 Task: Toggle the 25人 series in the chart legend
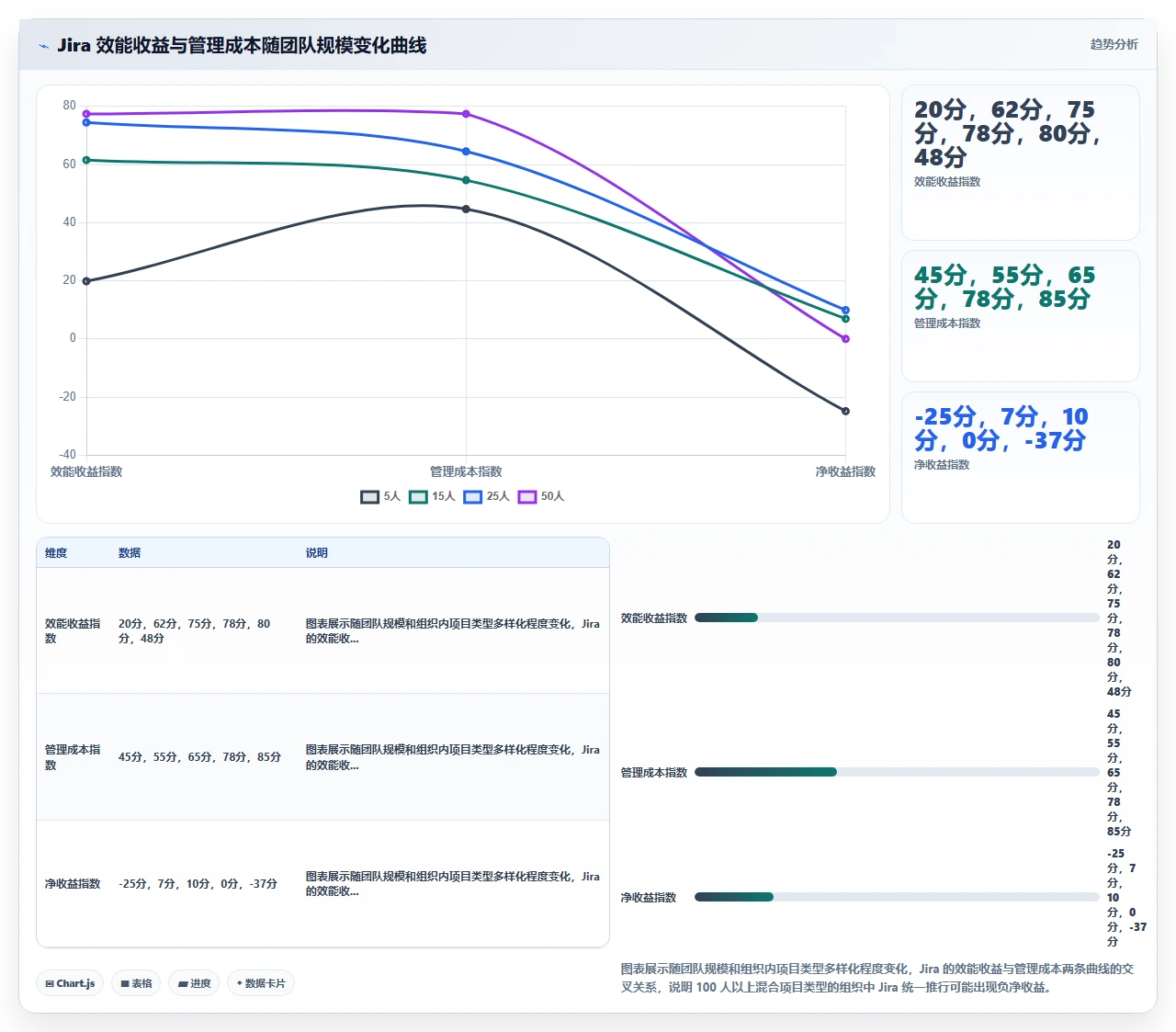pyautogui.click(x=486, y=496)
